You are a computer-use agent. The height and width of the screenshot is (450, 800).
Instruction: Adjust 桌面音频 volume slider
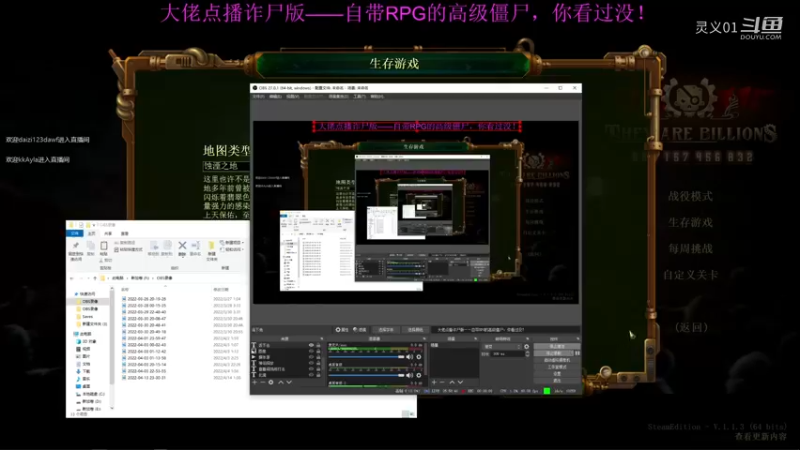(x=366, y=376)
